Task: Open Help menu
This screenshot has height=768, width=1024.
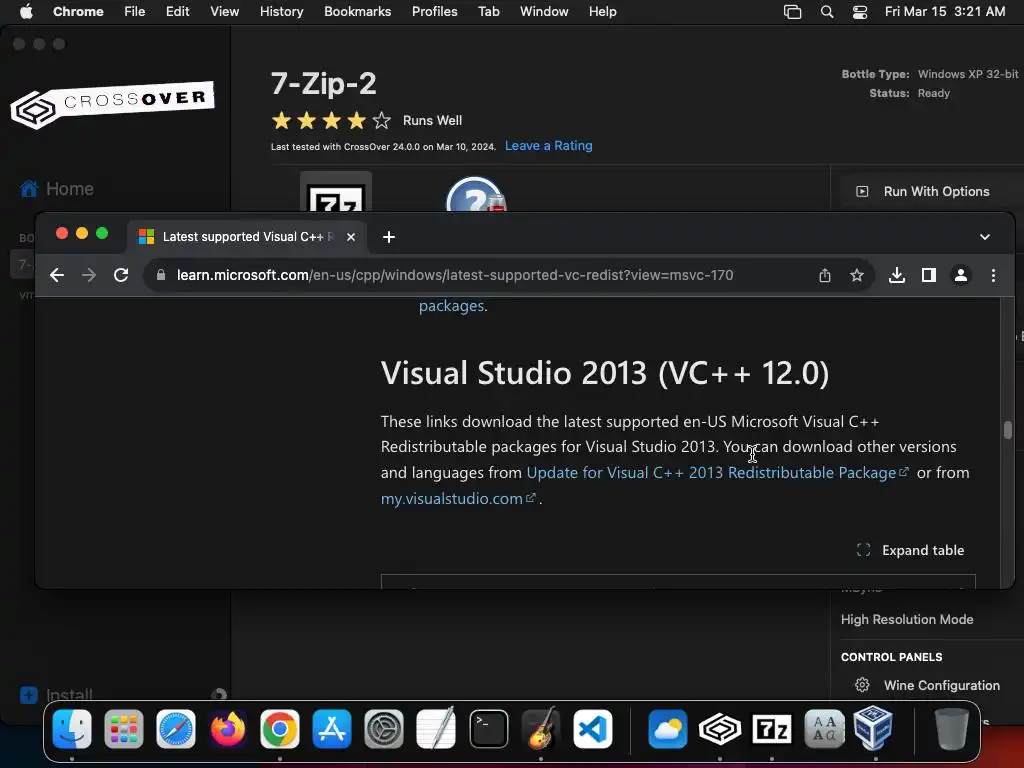Action: (602, 11)
